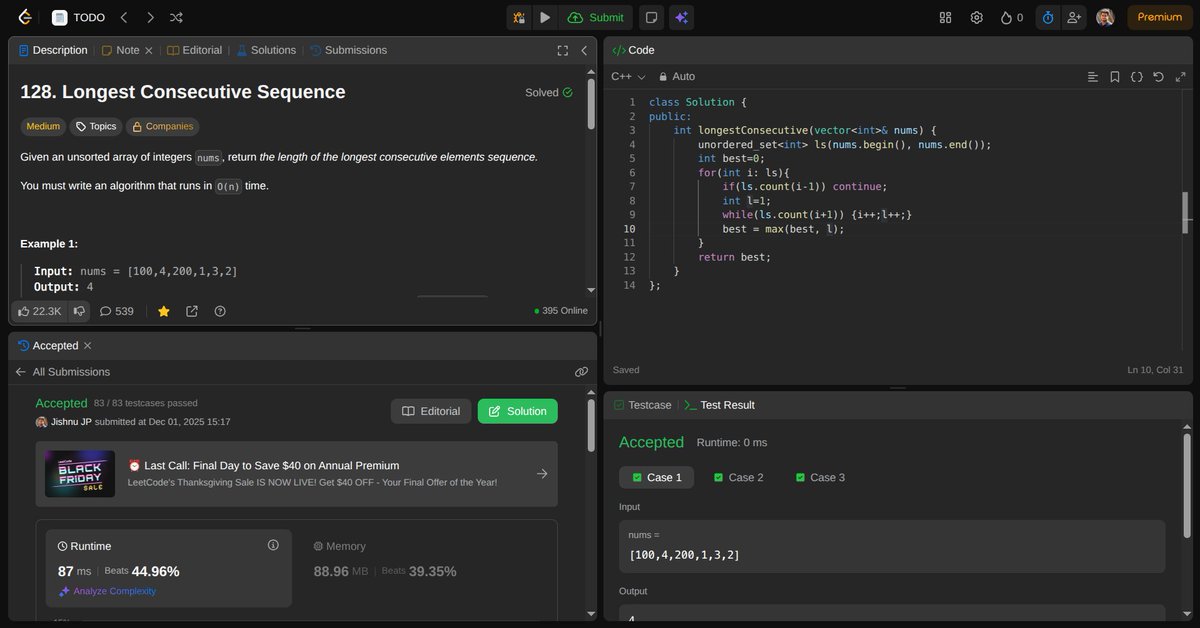The image size is (1200, 628).
Task: Open the sticky note icon in the top bar
Action: point(651,17)
